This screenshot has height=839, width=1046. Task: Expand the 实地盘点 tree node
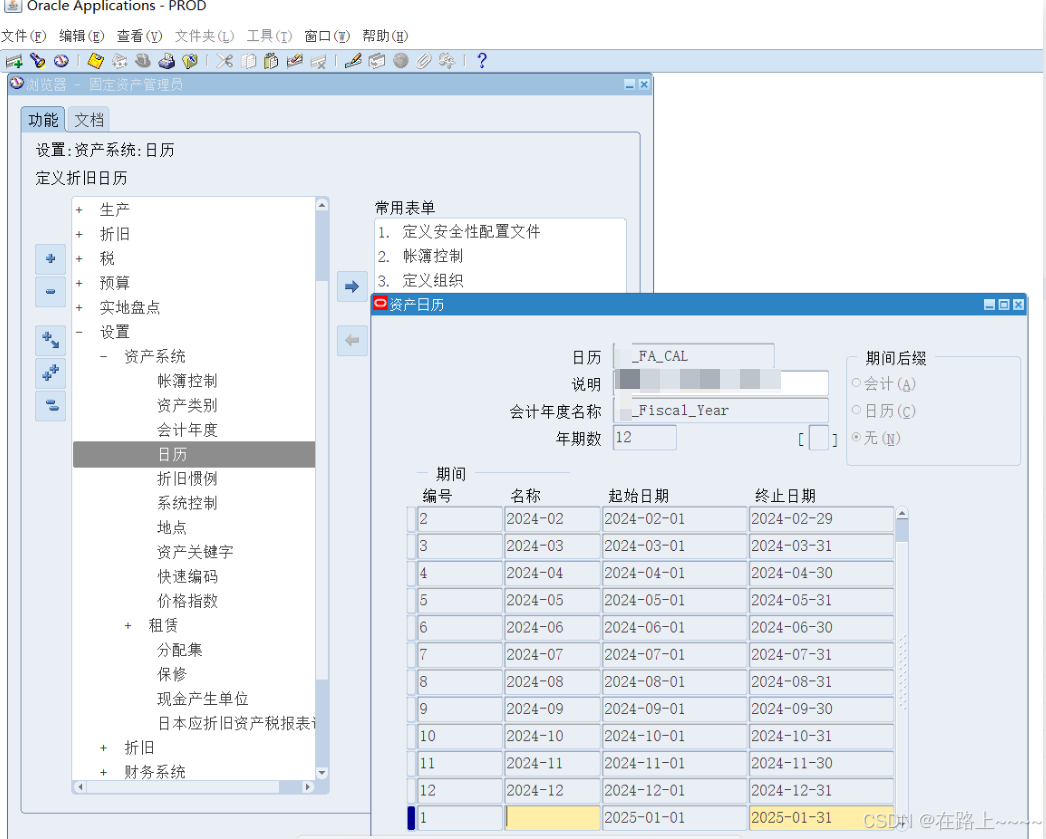point(79,308)
